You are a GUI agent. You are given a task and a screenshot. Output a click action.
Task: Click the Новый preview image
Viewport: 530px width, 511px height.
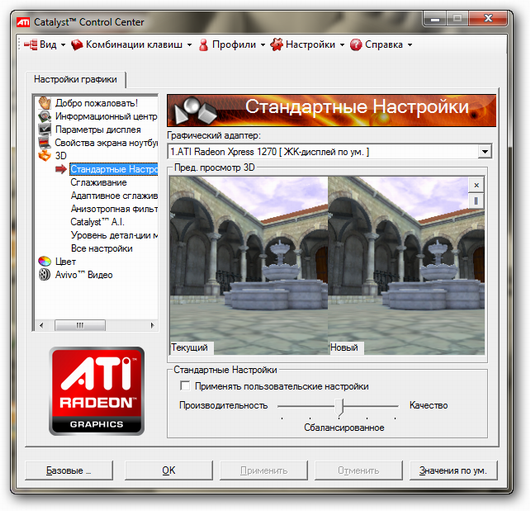point(406,265)
